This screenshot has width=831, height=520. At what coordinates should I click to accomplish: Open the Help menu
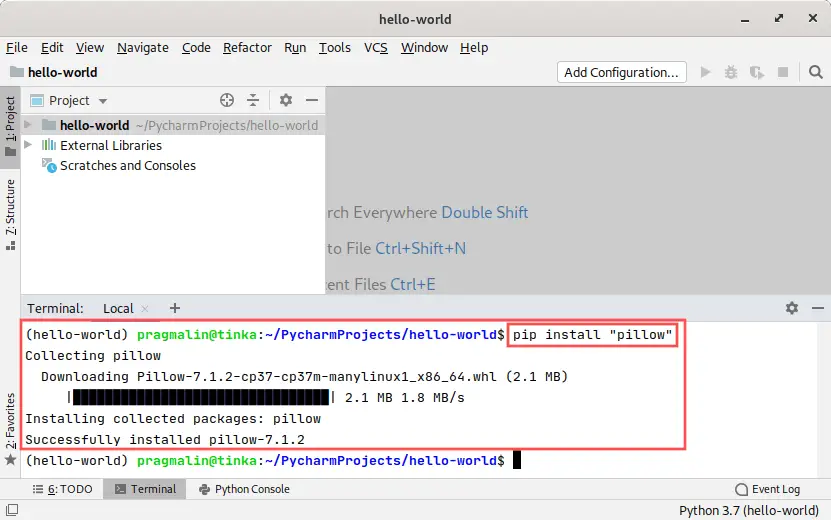474,48
